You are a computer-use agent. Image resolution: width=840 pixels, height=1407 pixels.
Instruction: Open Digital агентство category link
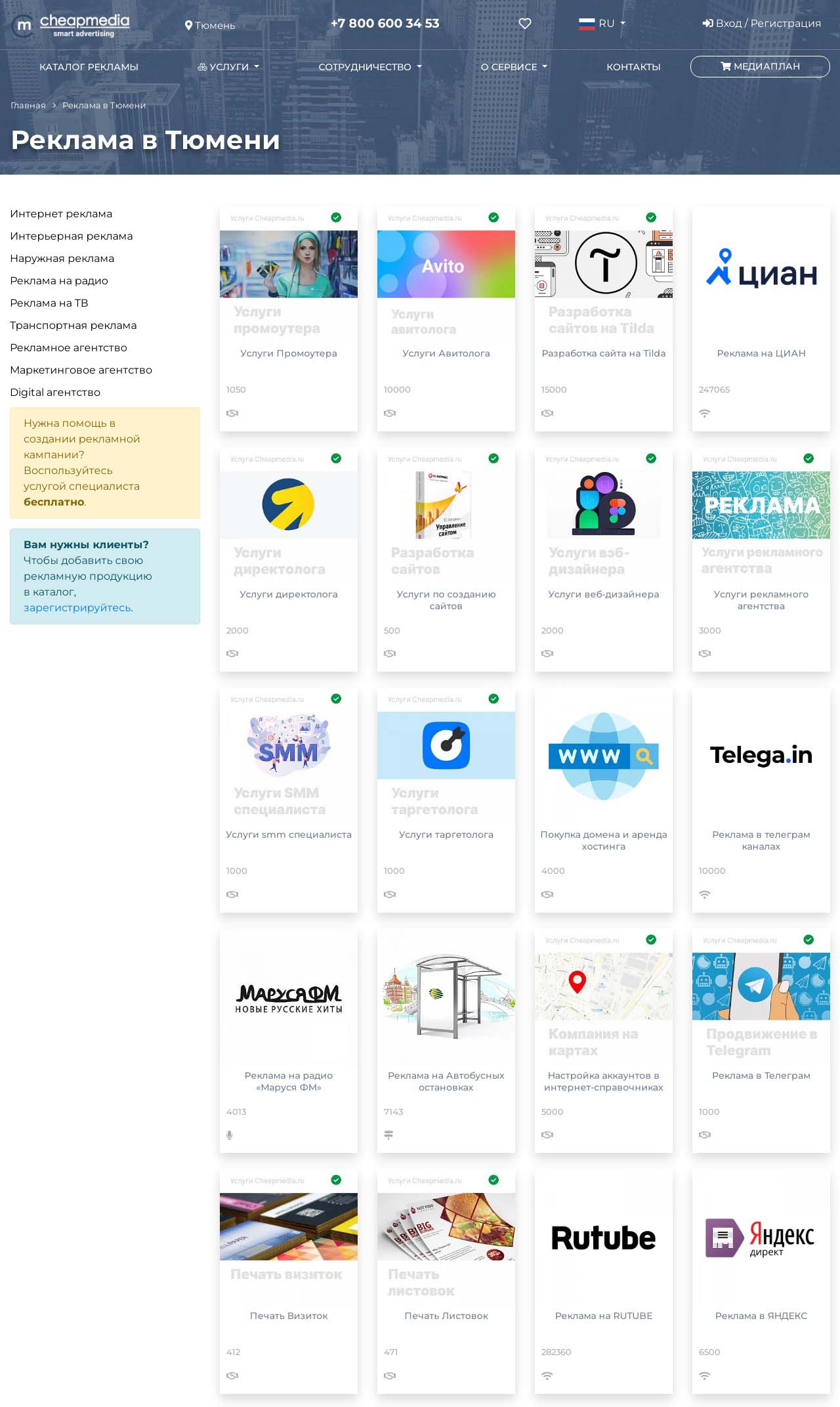(55, 393)
